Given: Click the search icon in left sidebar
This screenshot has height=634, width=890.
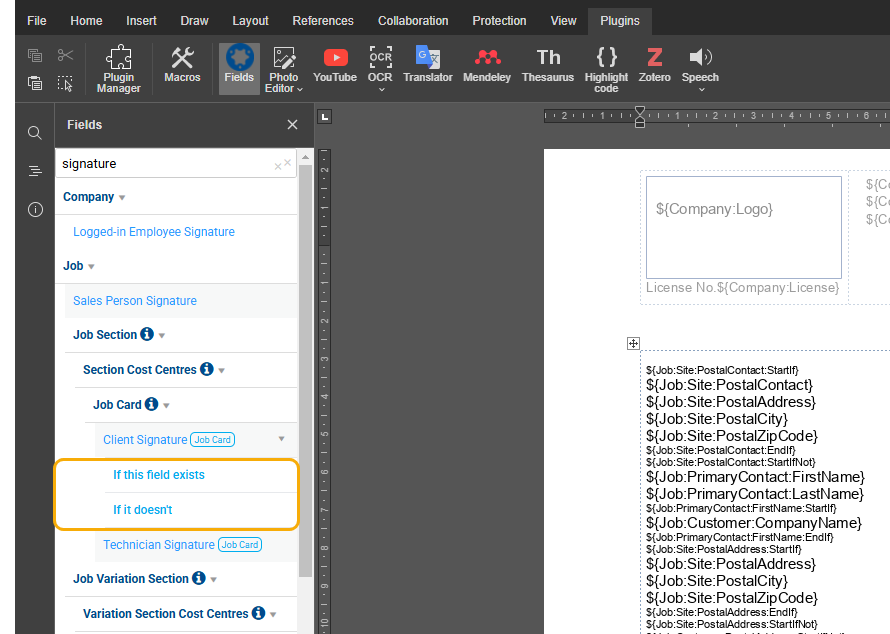Looking at the screenshot, I should pos(35,133).
